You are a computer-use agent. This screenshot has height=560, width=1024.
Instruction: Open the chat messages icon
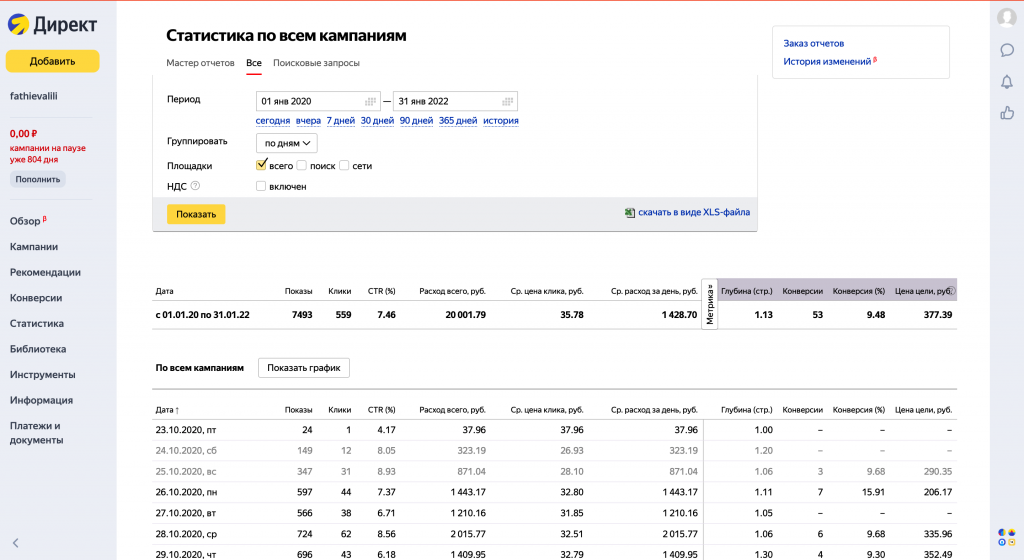tap(1007, 50)
